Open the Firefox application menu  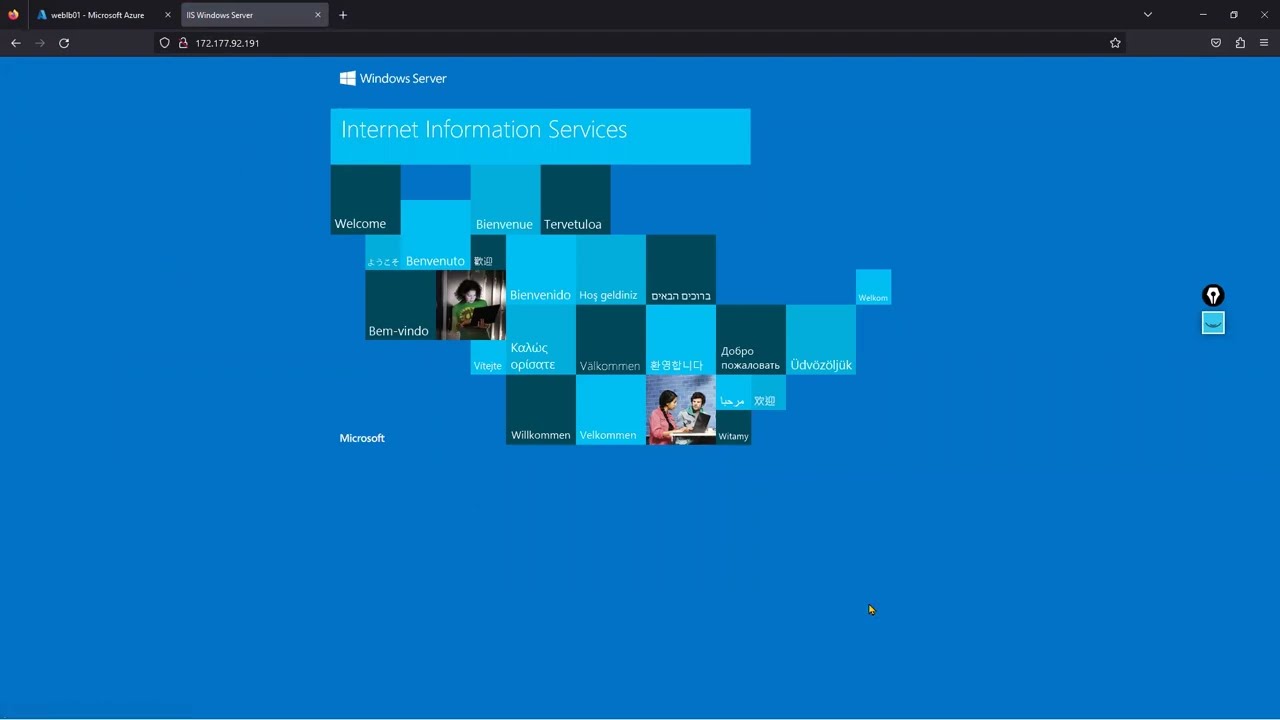(1264, 43)
